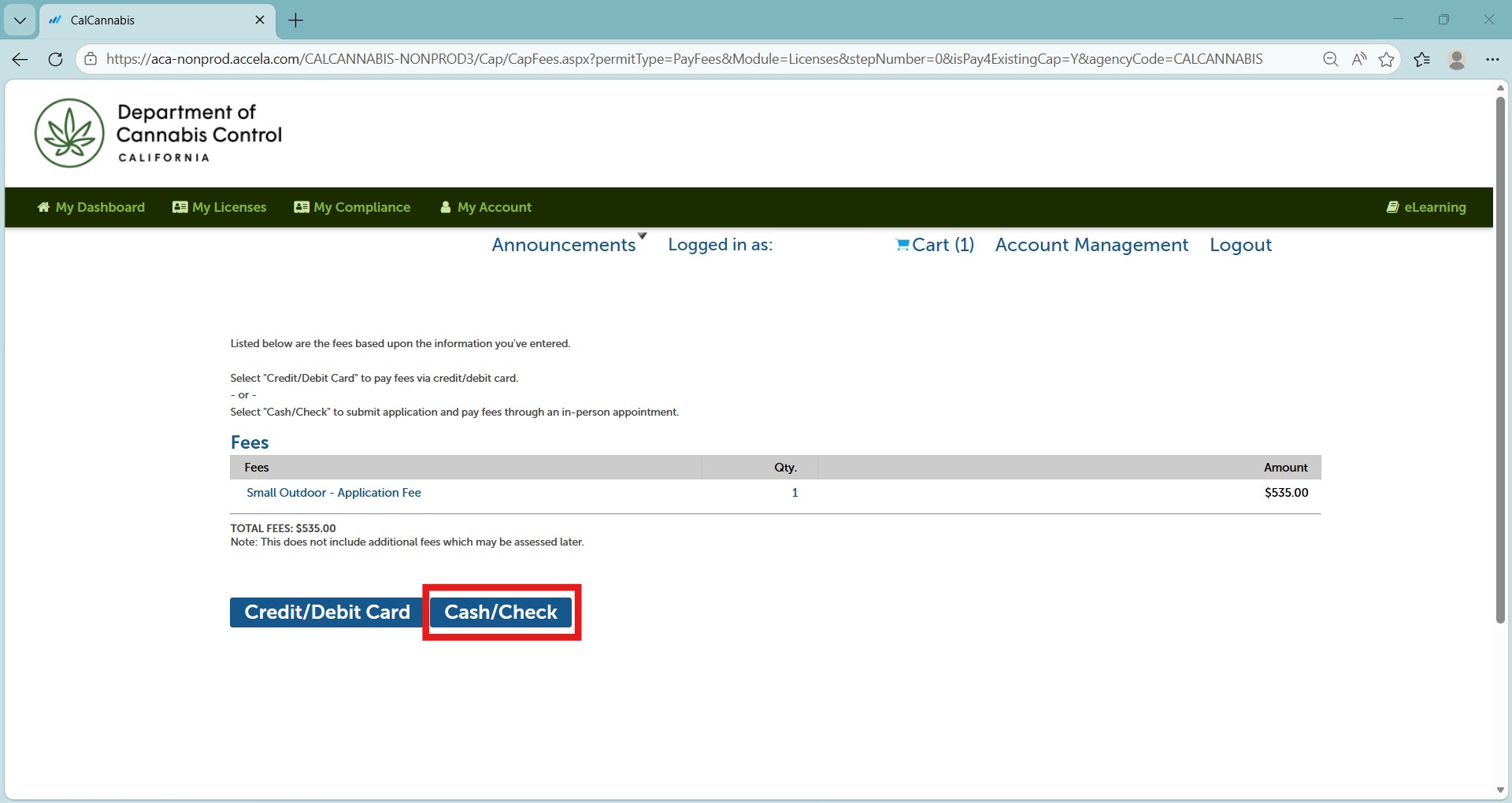Click the site info lock icon
Viewport: 1512px width, 803px height.
91,59
